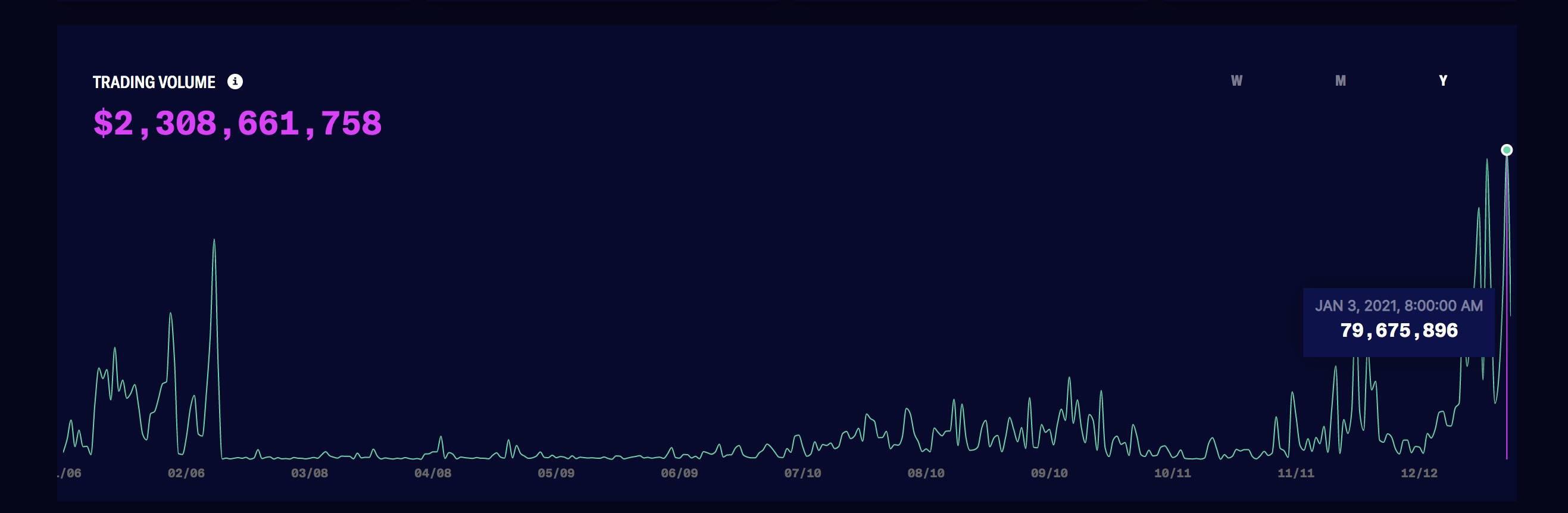This screenshot has width=1568, height=513.
Task: Click the 04/08 axis date label
Action: tap(433, 473)
